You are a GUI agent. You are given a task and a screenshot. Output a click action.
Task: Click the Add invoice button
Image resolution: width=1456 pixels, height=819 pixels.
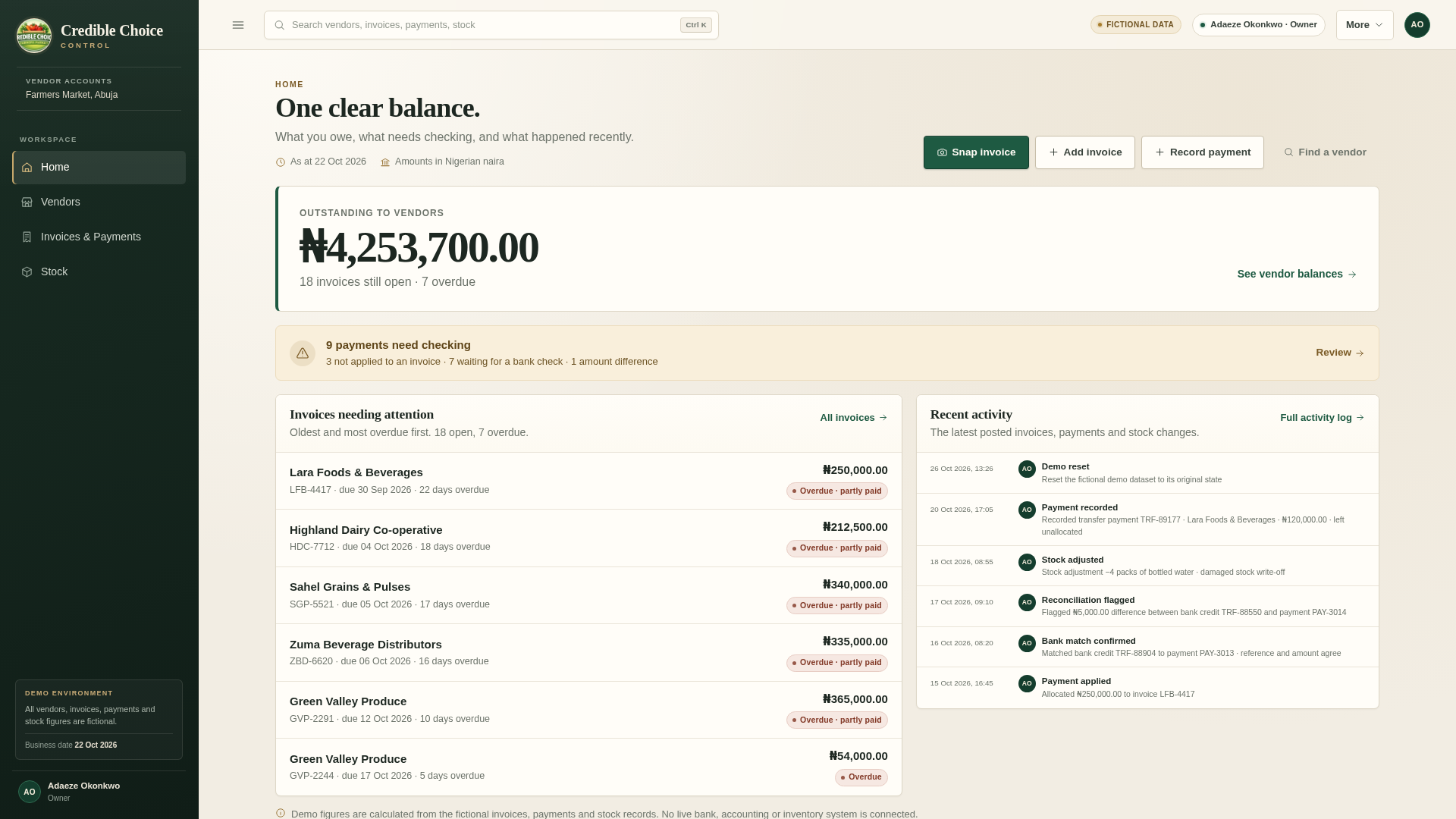1084,152
